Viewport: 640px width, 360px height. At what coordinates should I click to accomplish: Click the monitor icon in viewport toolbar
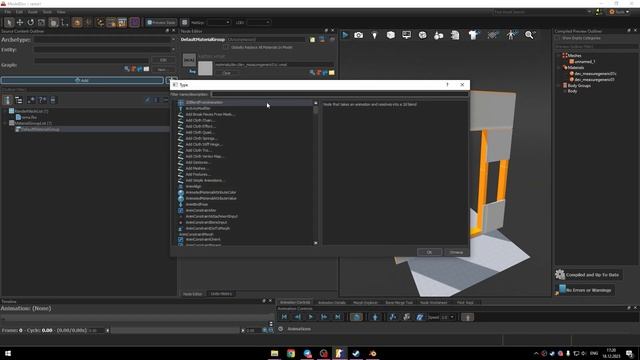(x=407, y=35)
